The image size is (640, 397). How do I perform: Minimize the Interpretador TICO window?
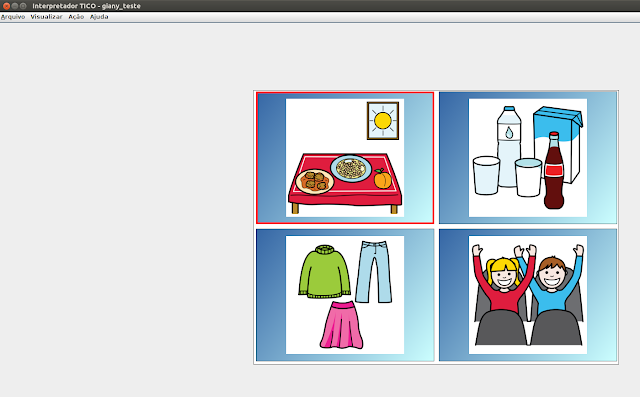[x=15, y=6]
